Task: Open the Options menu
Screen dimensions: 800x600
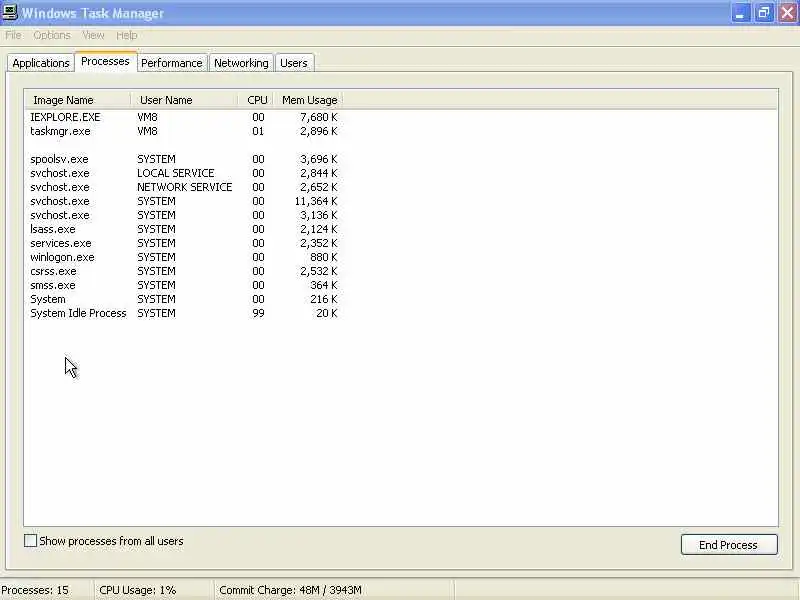Action: tap(52, 35)
